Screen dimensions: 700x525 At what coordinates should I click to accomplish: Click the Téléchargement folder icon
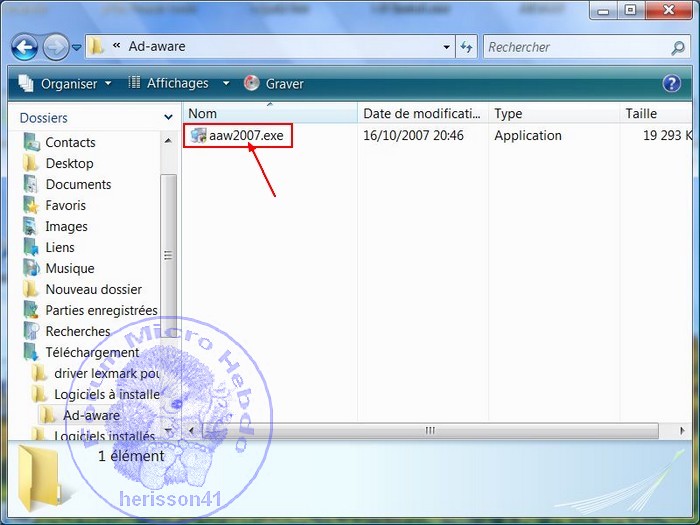pos(31,352)
